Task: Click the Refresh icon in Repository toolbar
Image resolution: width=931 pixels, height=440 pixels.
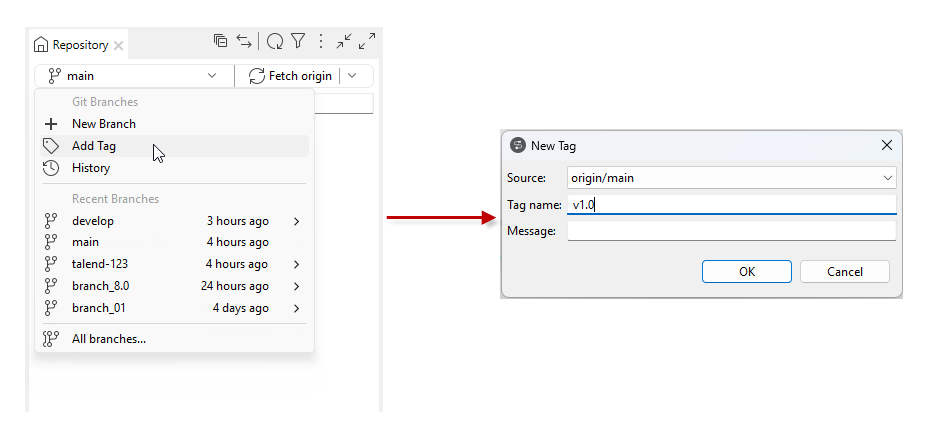Action: pyautogui.click(x=274, y=42)
